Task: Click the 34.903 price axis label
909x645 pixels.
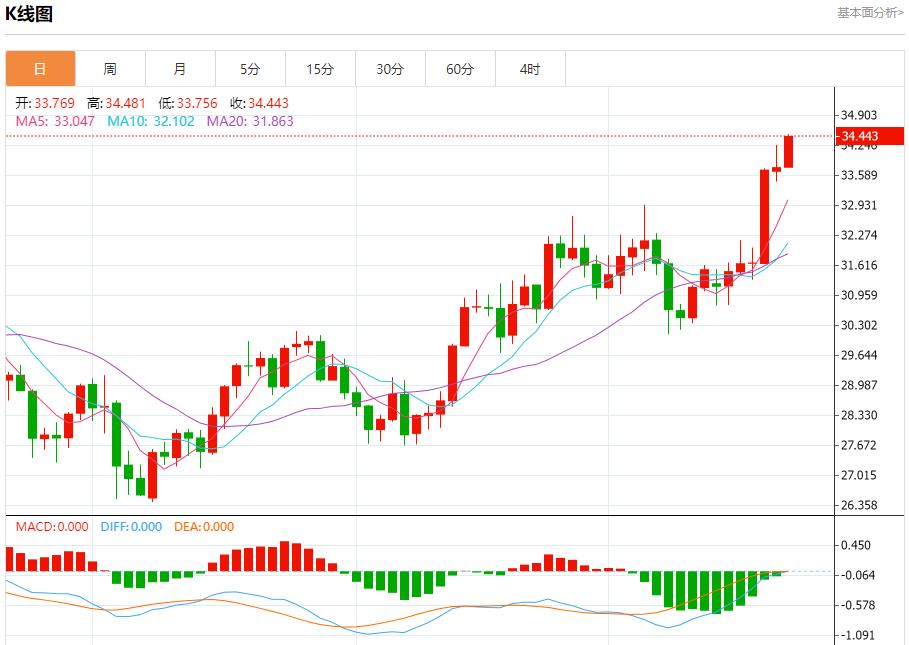Action: pyautogui.click(x=860, y=115)
